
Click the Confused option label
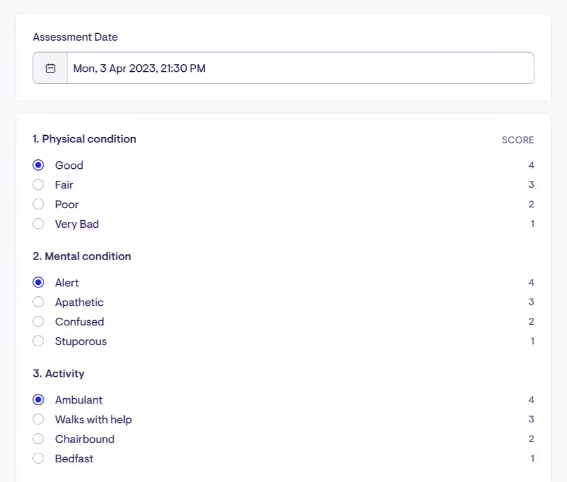click(x=80, y=321)
